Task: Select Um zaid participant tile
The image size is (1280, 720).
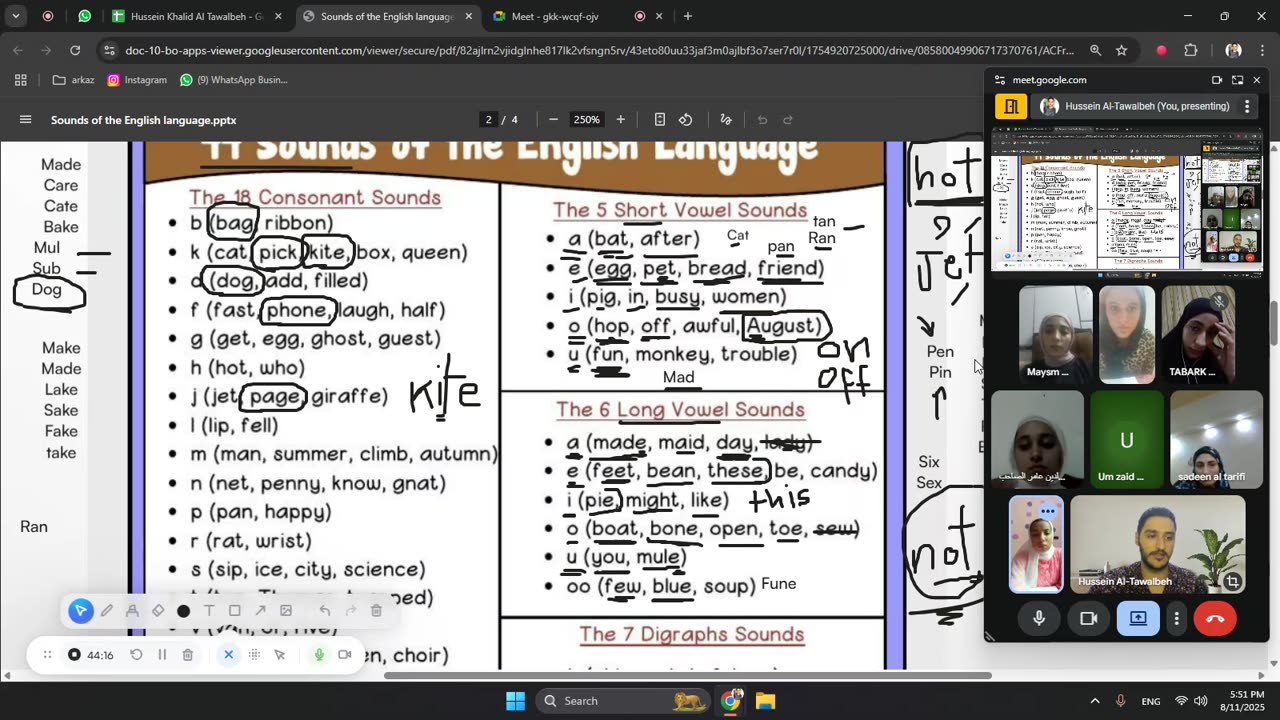Action: (1127, 440)
